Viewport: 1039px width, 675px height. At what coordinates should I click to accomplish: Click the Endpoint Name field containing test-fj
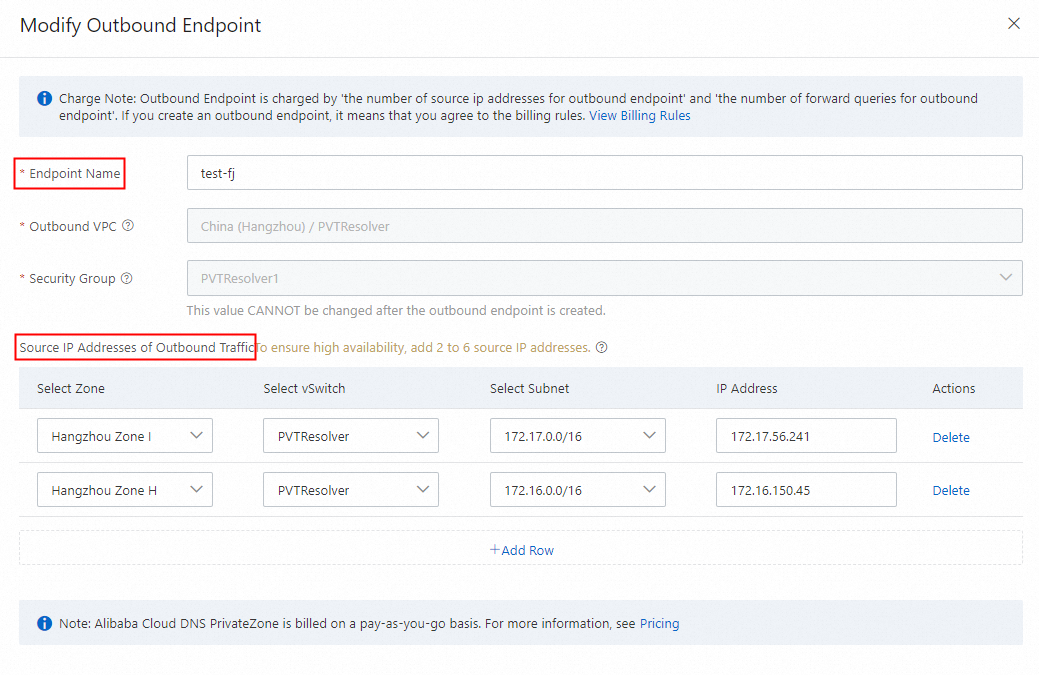coord(604,173)
